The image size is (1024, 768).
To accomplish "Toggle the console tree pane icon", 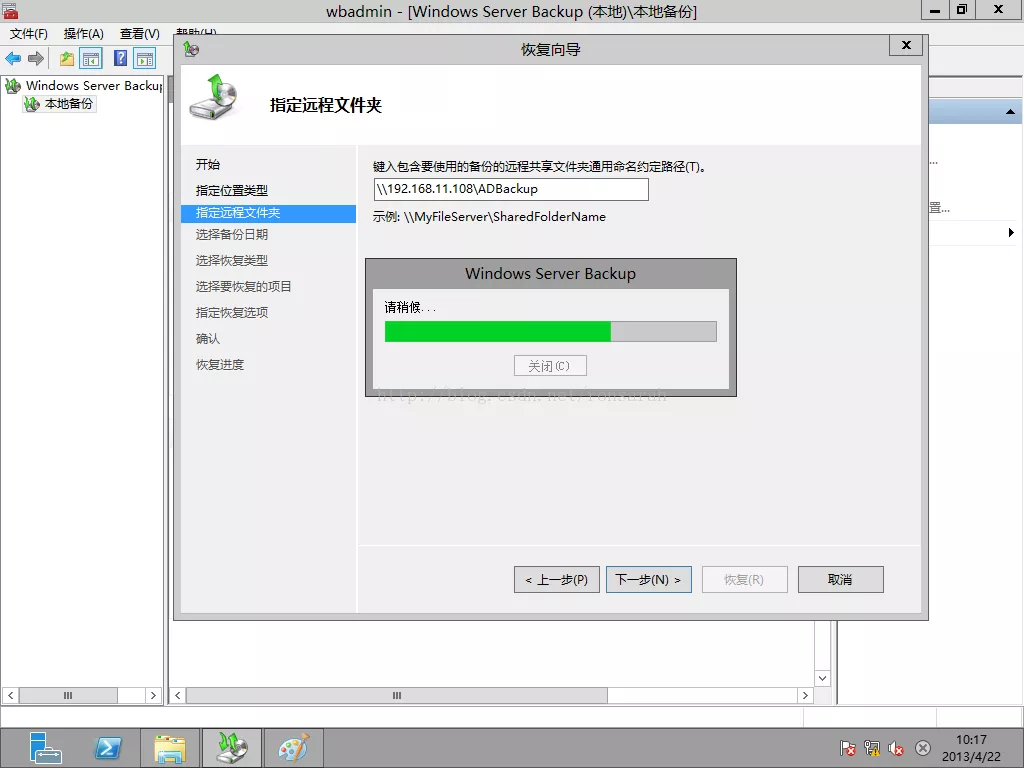I will (92, 59).
